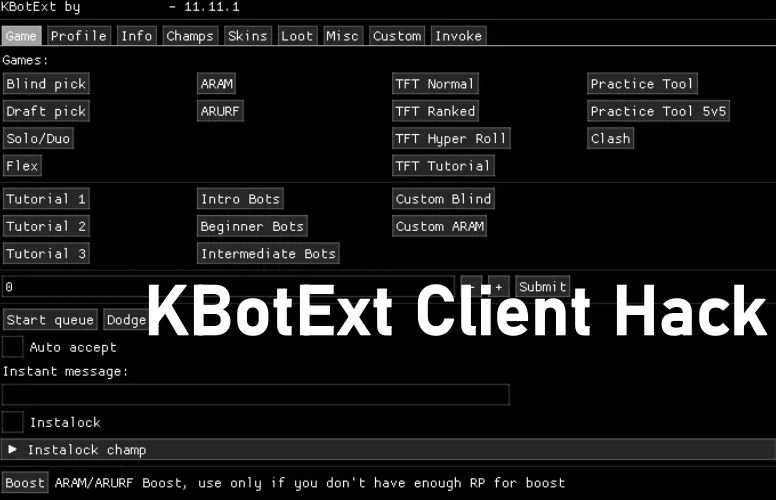The height and width of the screenshot is (500, 776).
Task: Select Intro Bots game
Action: click(x=240, y=199)
